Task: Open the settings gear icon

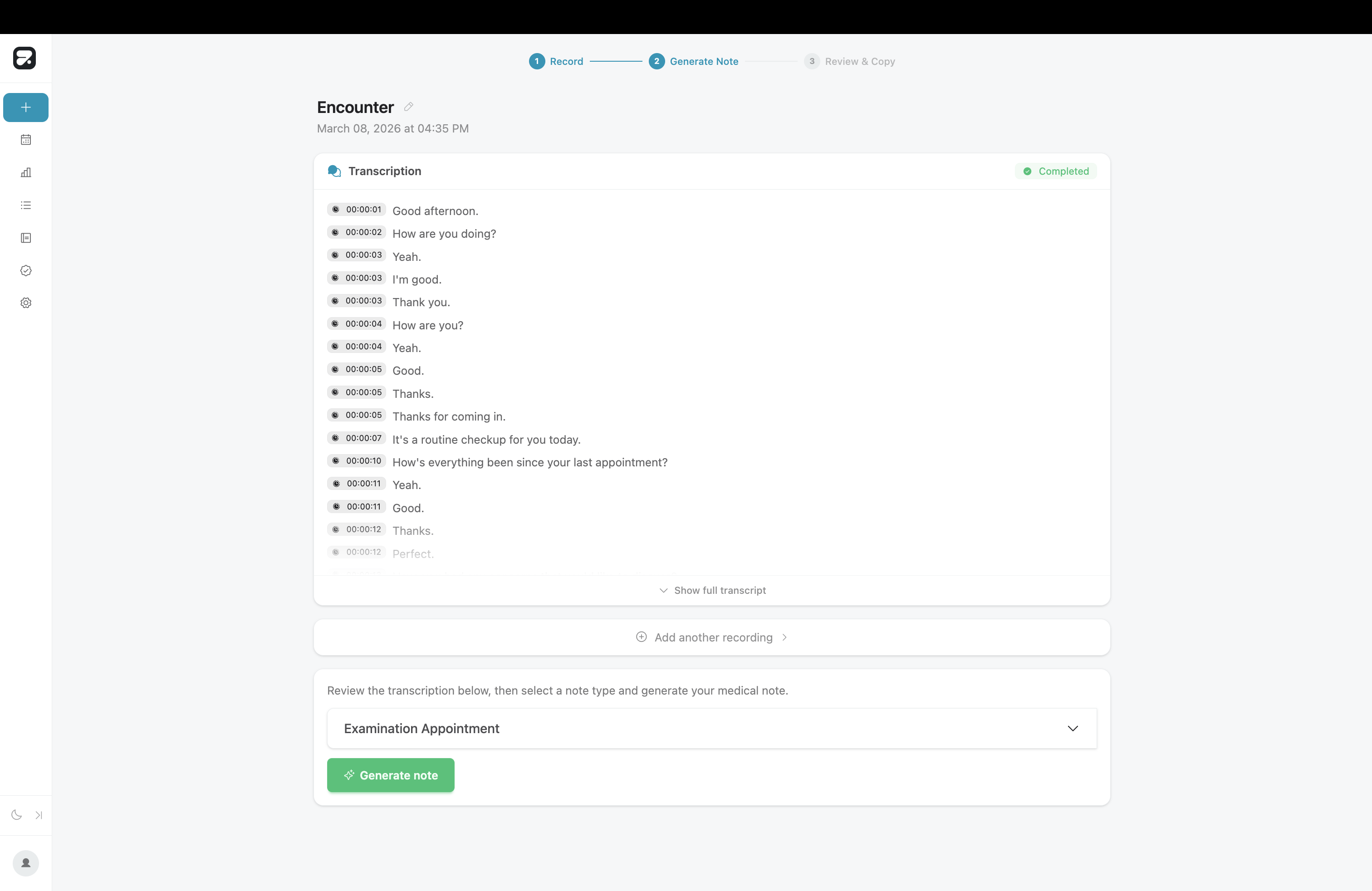Action: click(x=26, y=303)
